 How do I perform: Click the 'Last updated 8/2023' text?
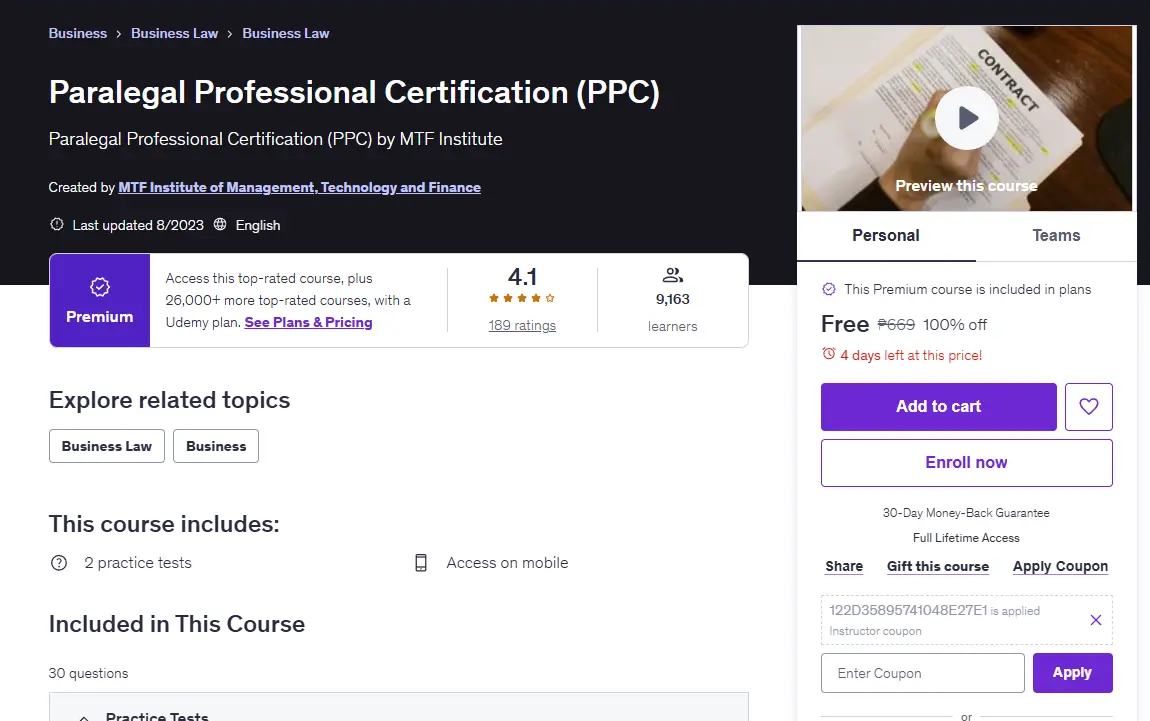click(x=138, y=225)
